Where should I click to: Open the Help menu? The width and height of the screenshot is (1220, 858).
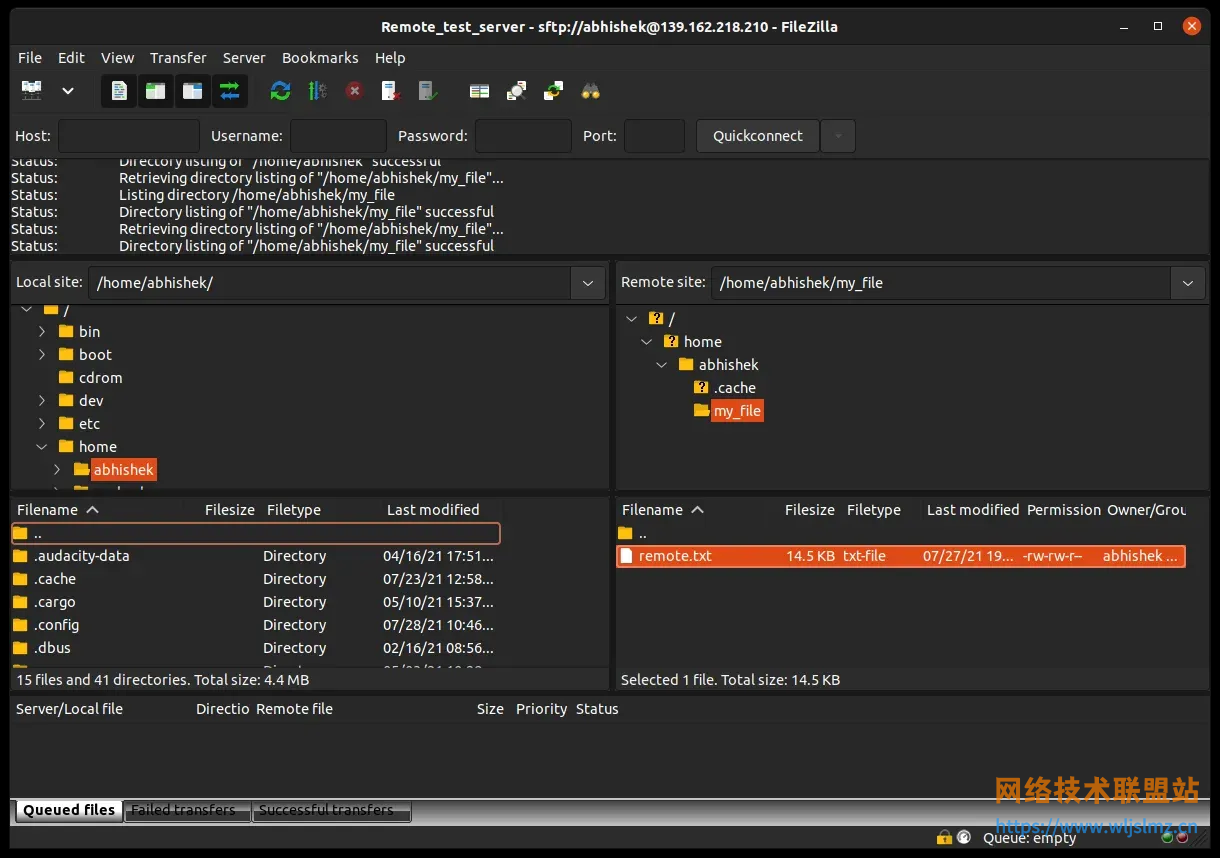[x=390, y=58]
